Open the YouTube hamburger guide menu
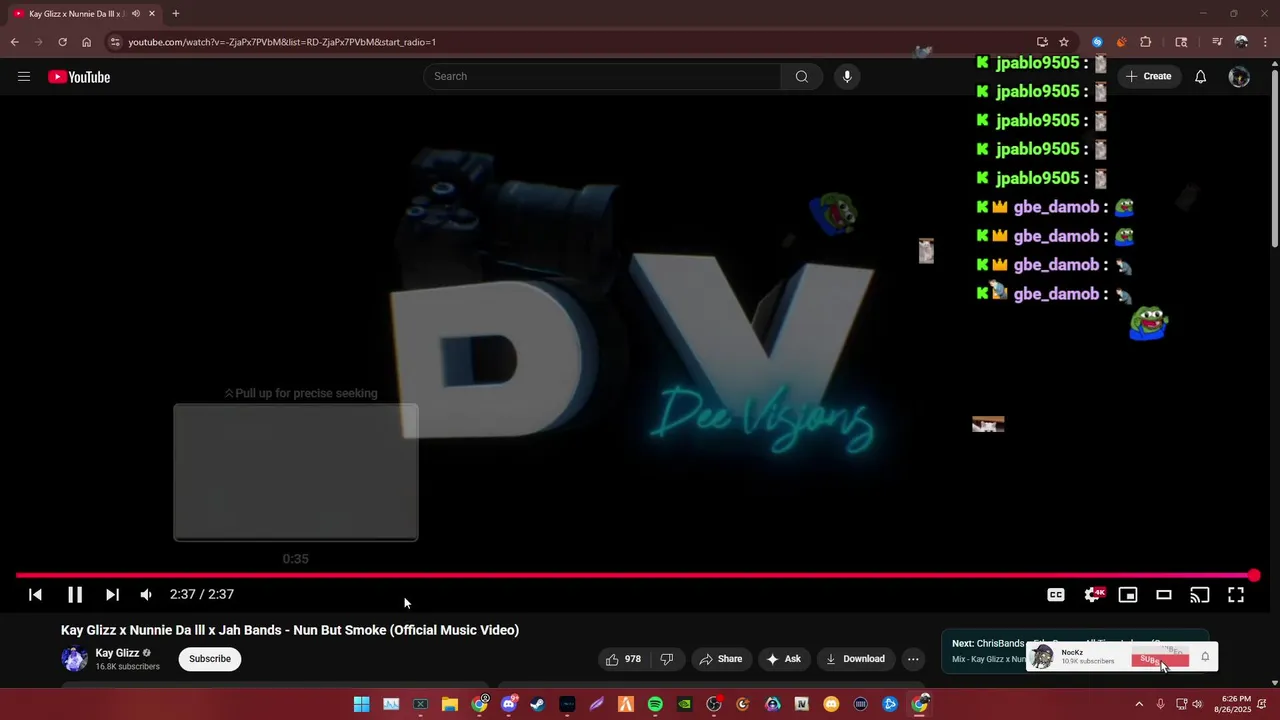The width and height of the screenshot is (1280, 720). click(24, 77)
